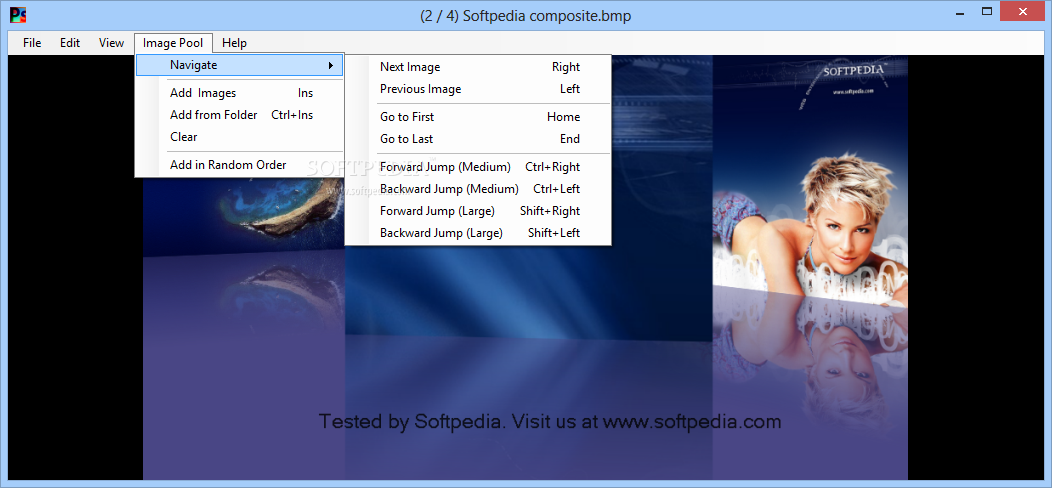Close the viewer window

pyautogui.click(x=1023, y=11)
